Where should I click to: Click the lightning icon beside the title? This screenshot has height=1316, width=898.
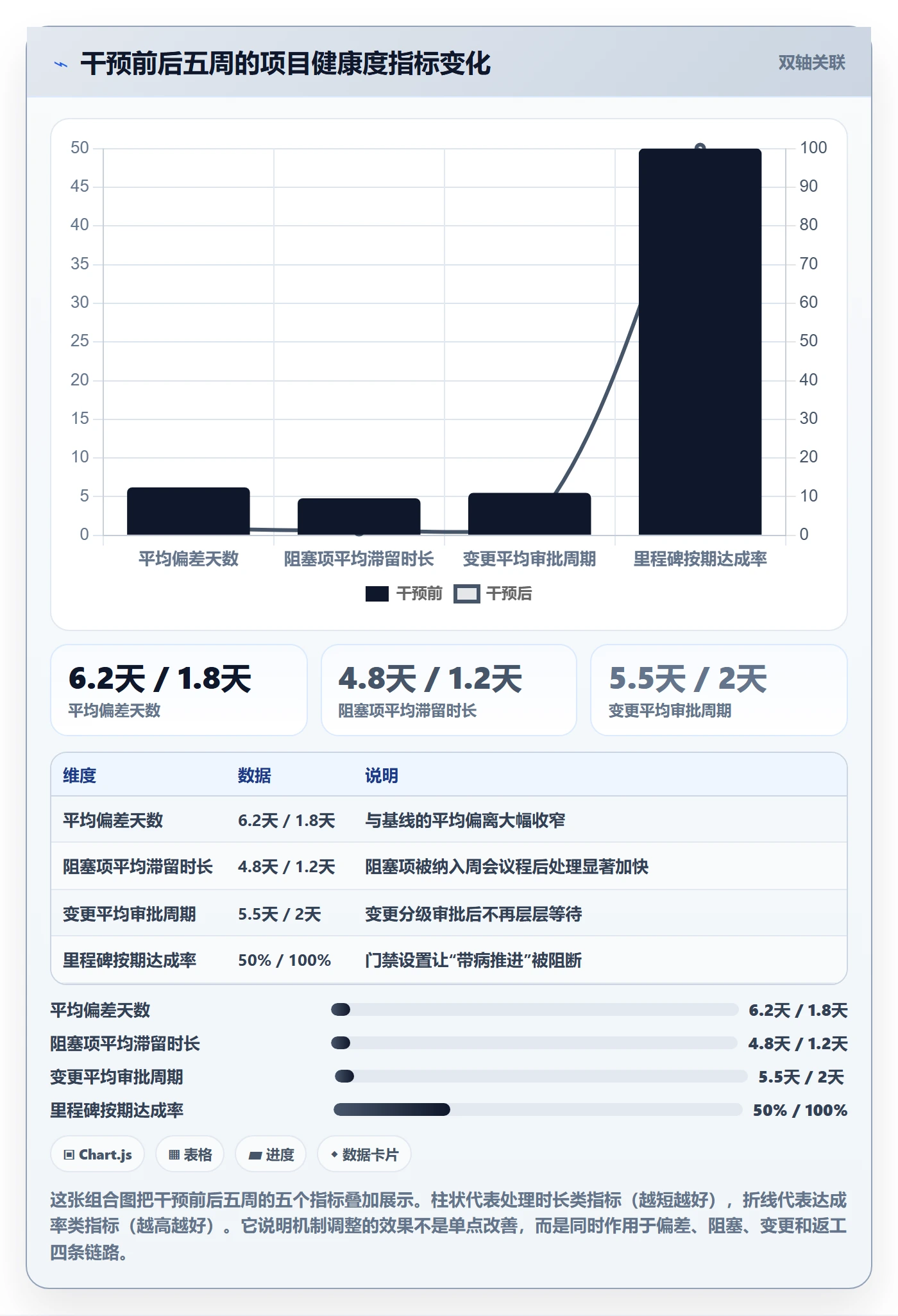[x=61, y=64]
